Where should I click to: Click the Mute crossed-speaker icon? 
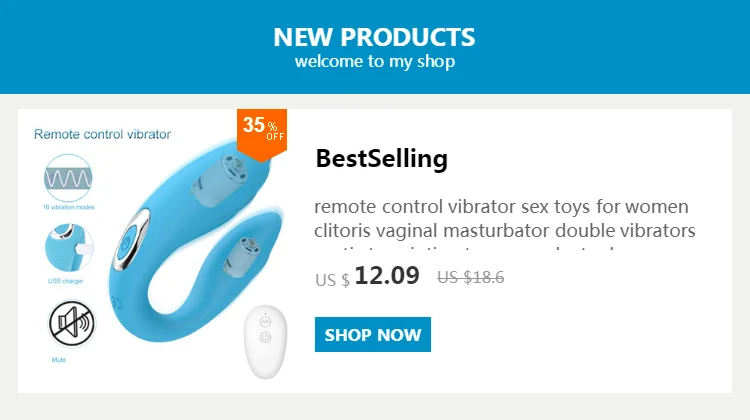[71, 323]
